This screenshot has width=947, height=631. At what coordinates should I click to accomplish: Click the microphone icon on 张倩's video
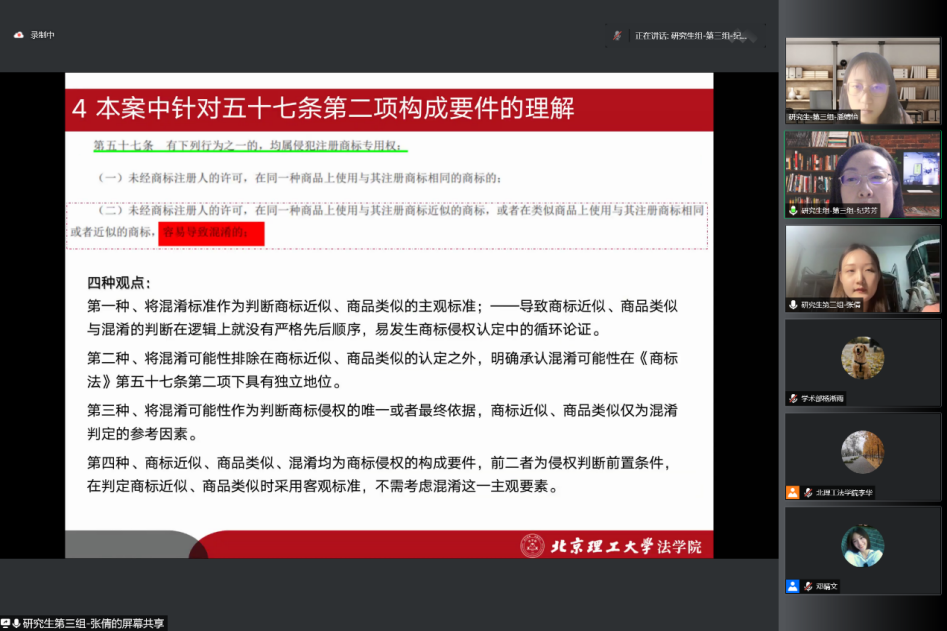(793, 305)
